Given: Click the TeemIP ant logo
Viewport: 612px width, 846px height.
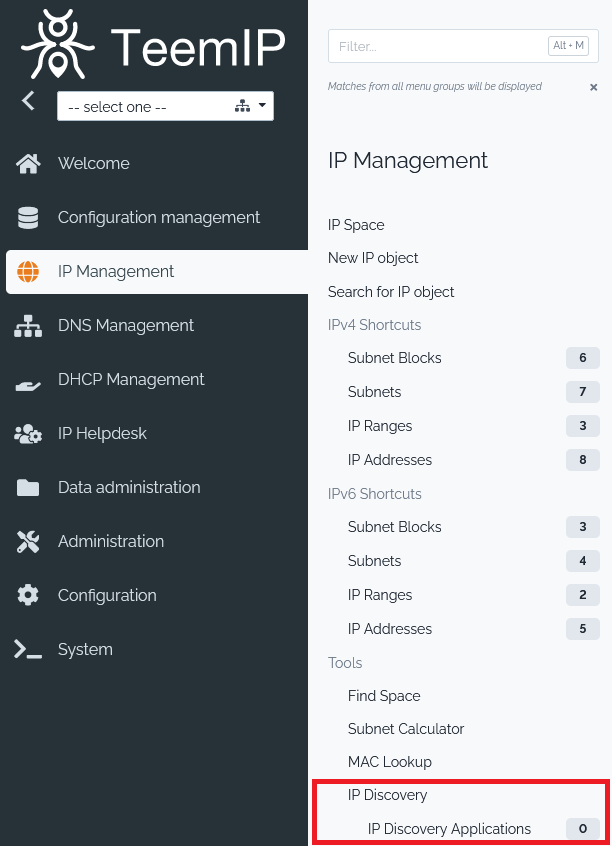Looking at the screenshot, I should (x=58, y=45).
